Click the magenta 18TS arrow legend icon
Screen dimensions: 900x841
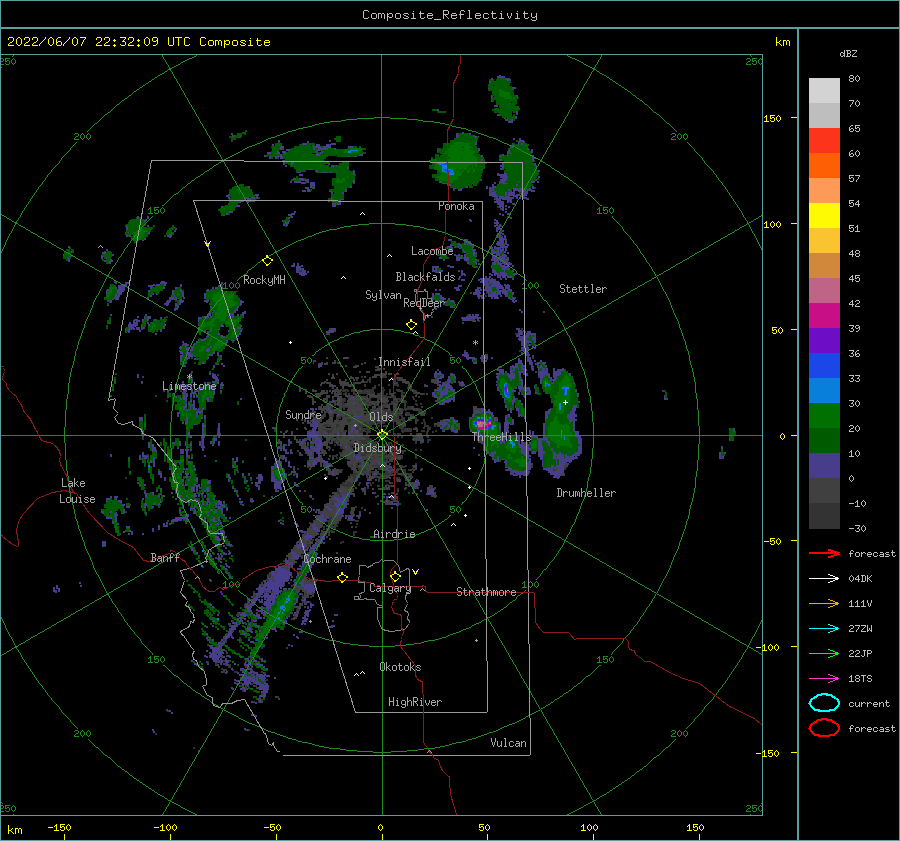click(824, 679)
